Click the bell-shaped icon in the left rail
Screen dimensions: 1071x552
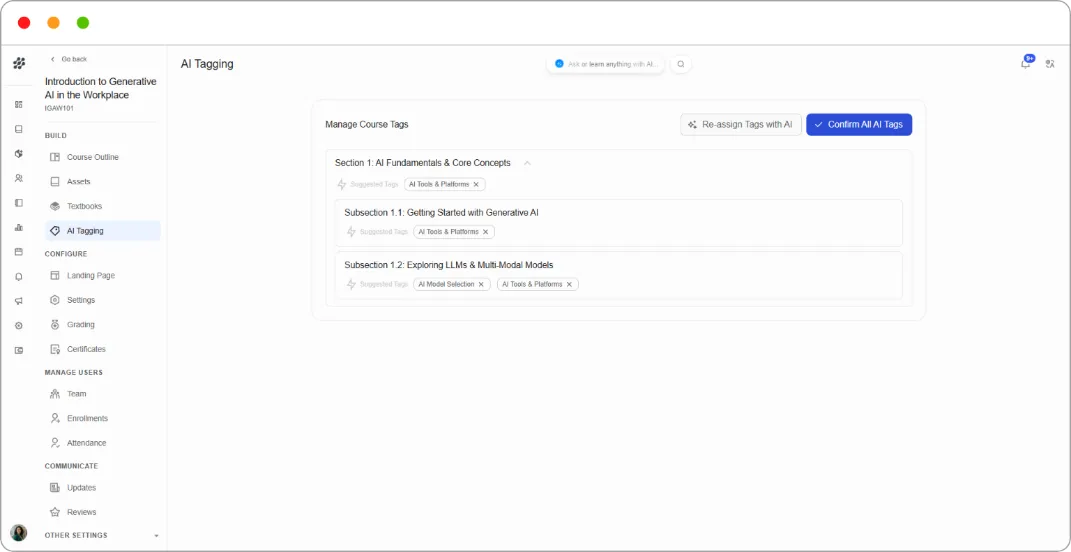(x=19, y=277)
